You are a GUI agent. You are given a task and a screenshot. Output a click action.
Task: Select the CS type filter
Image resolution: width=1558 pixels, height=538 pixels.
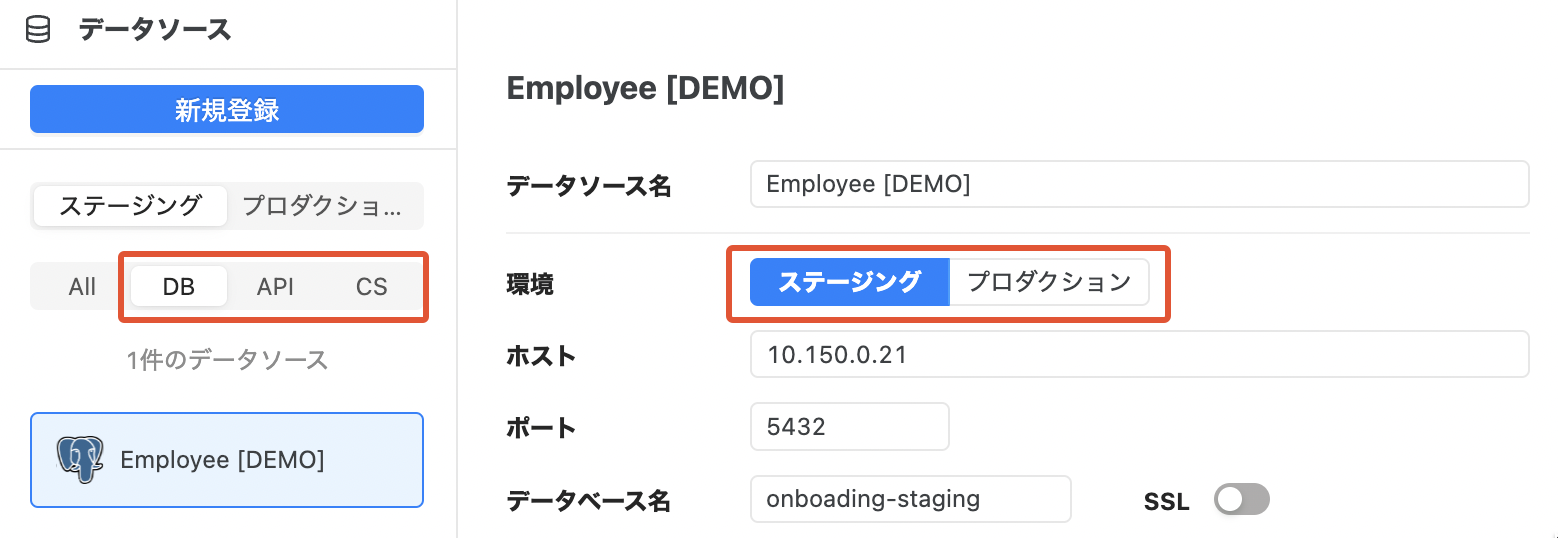[372, 287]
